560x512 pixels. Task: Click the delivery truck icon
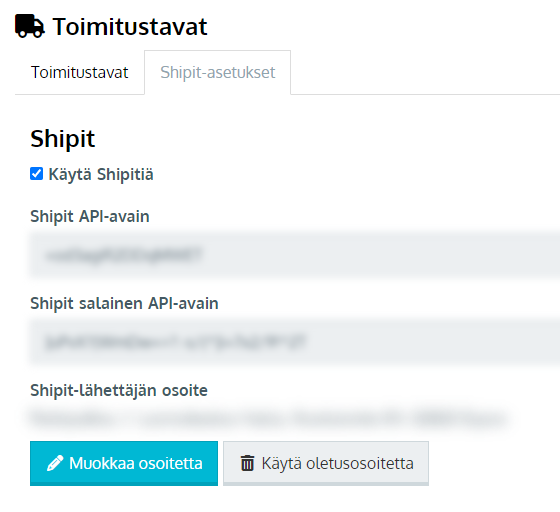point(30,26)
